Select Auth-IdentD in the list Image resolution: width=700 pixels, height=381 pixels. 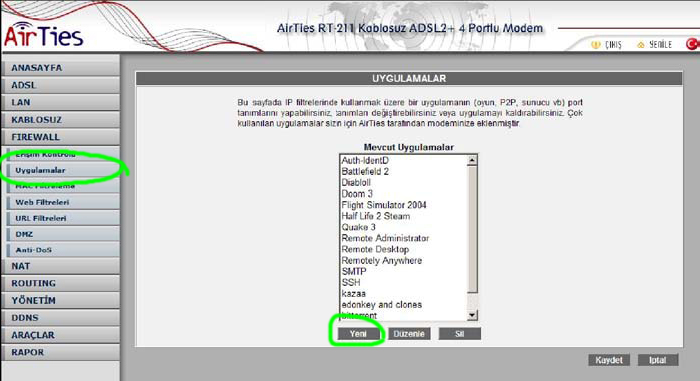403,160
